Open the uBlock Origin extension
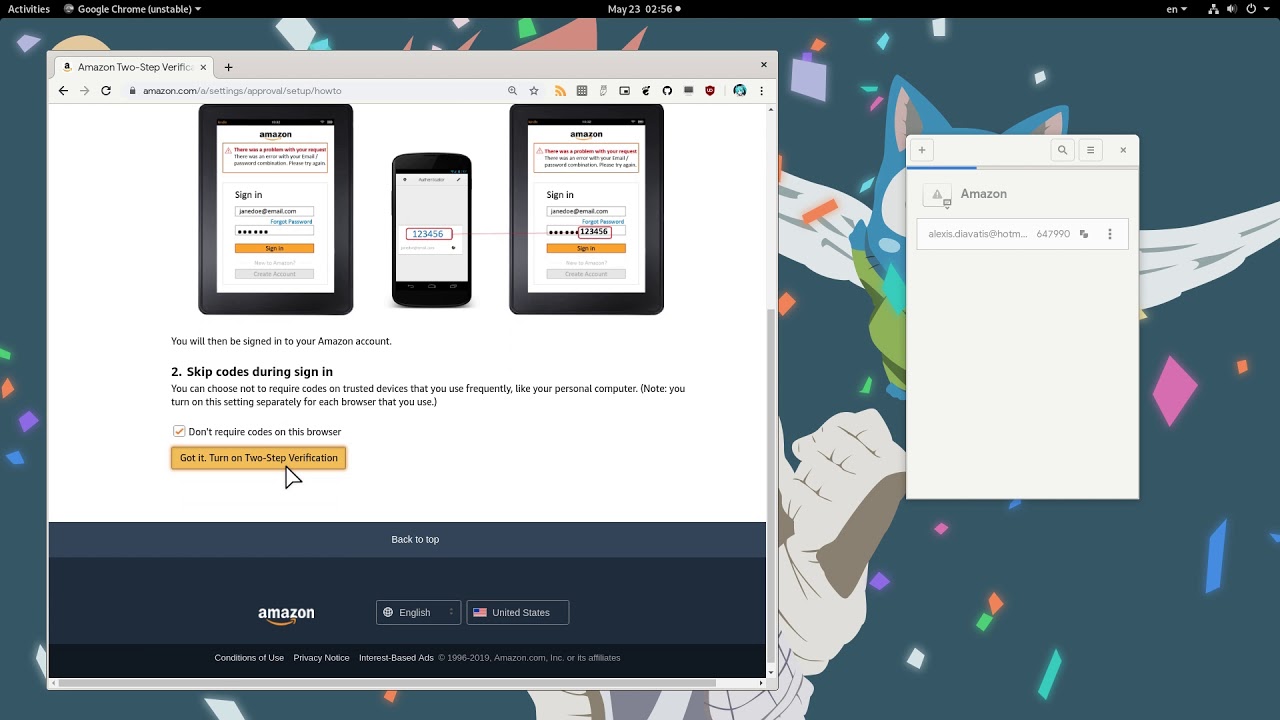 (710, 90)
